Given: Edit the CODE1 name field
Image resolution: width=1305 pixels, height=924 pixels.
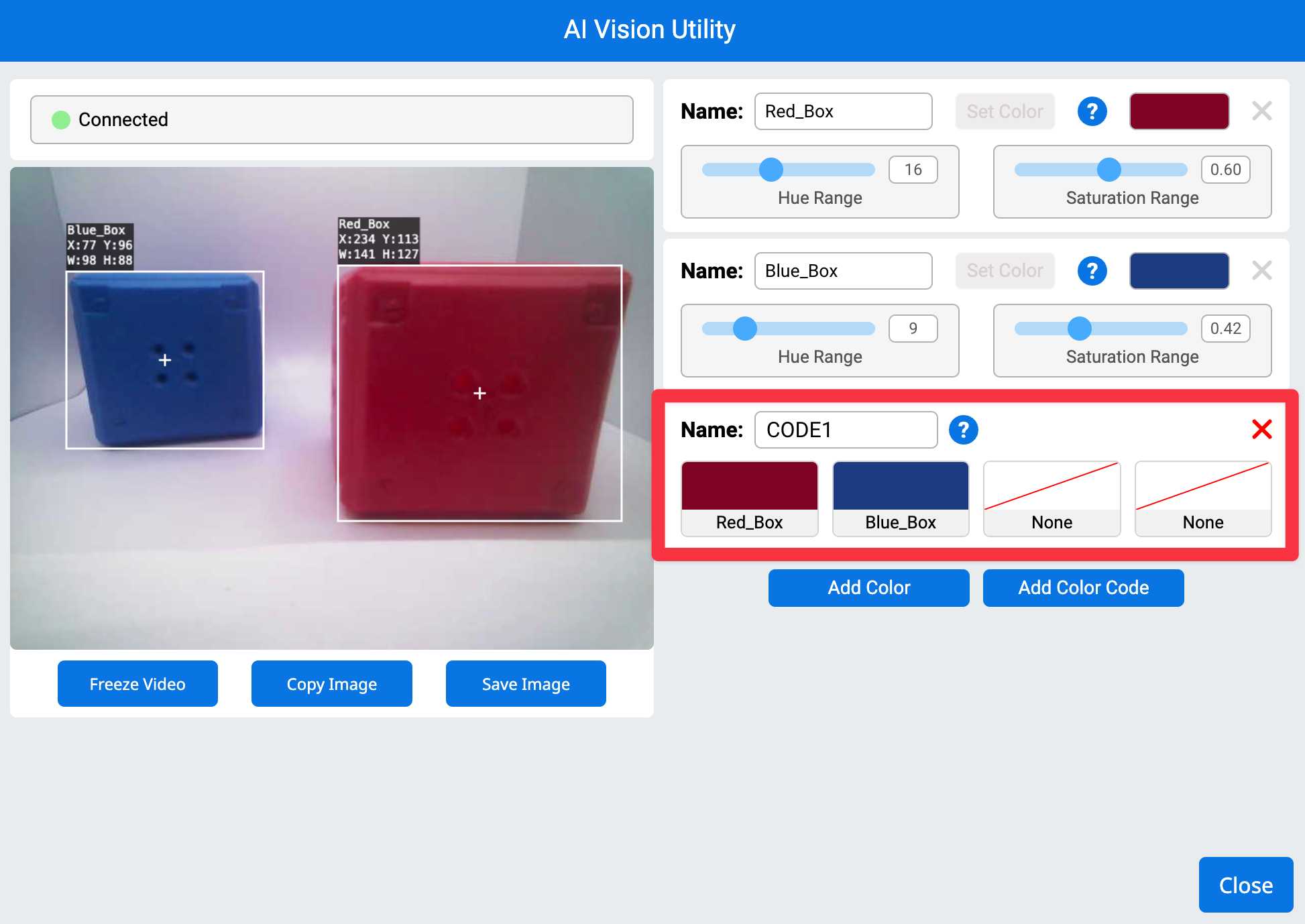Looking at the screenshot, I should [845, 430].
